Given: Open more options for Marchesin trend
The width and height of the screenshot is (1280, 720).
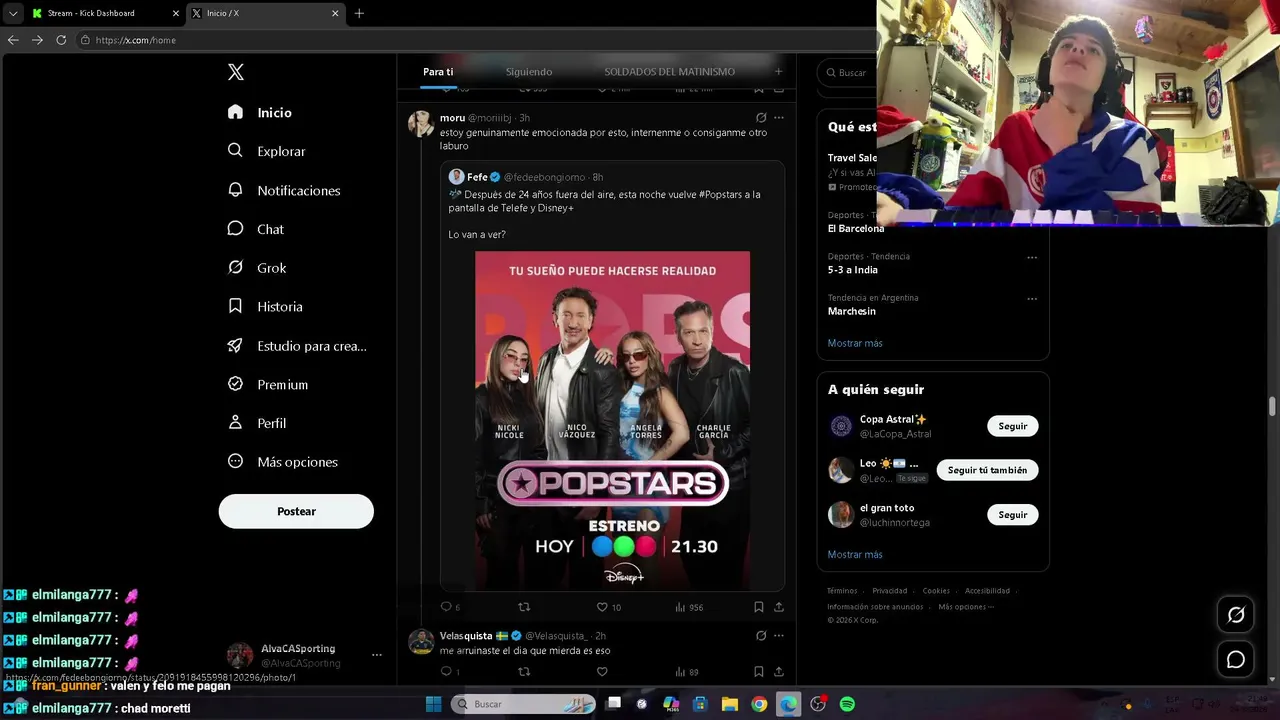Looking at the screenshot, I should coord(1032,298).
